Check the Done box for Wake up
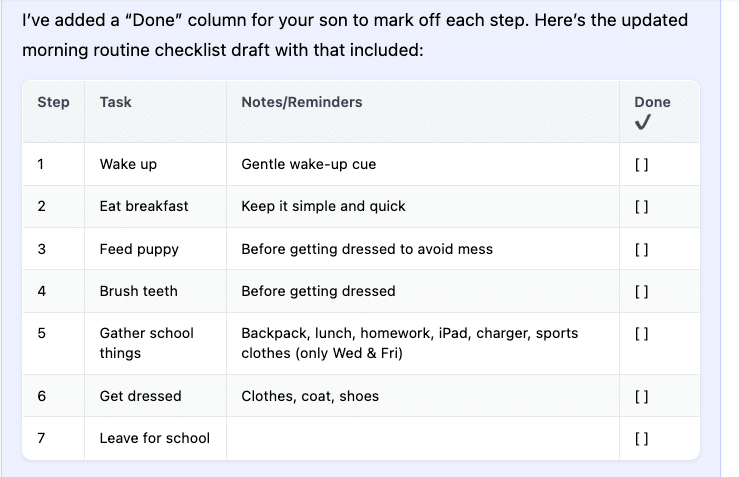Screen dimensions: 739x477 click(642, 164)
